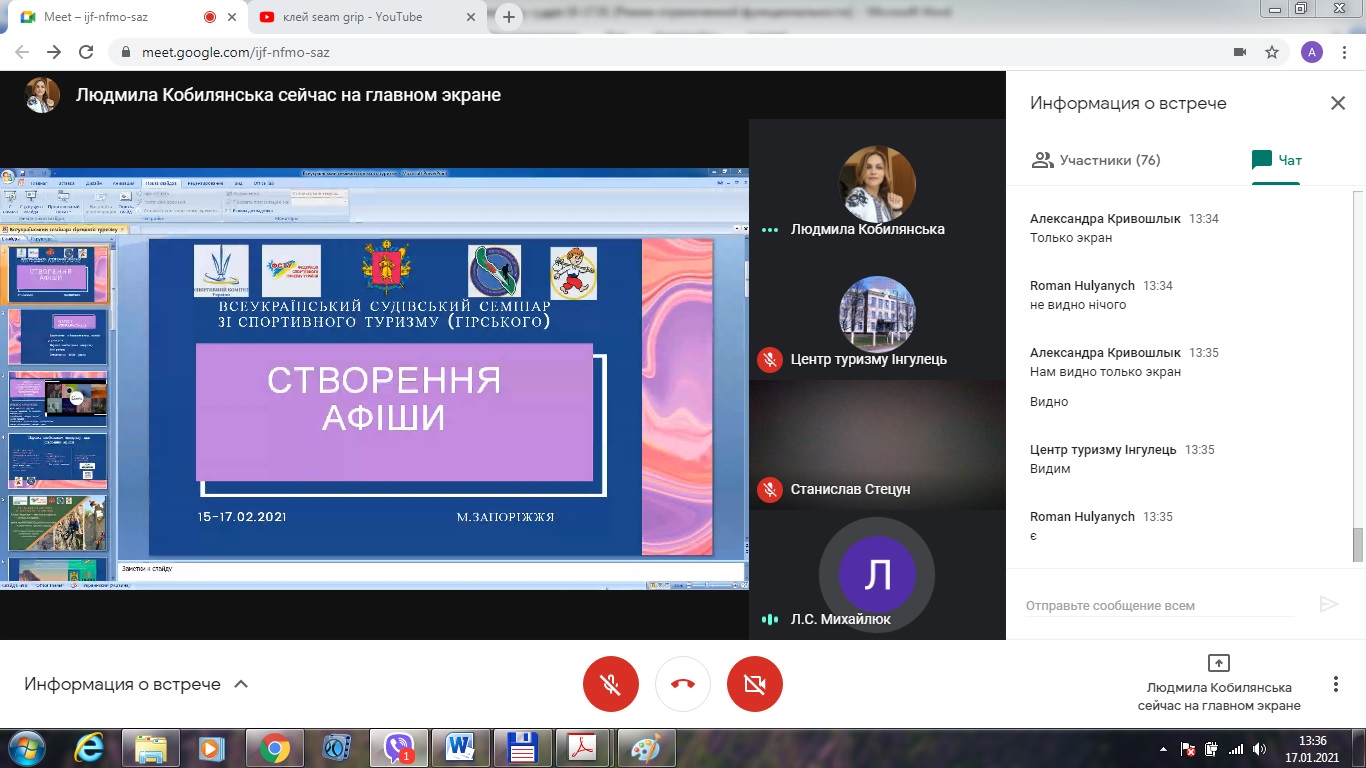This screenshot has width=1366, height=768.
Task: Open file explorer folder on taskbar
Action: (x=151, y=748)
